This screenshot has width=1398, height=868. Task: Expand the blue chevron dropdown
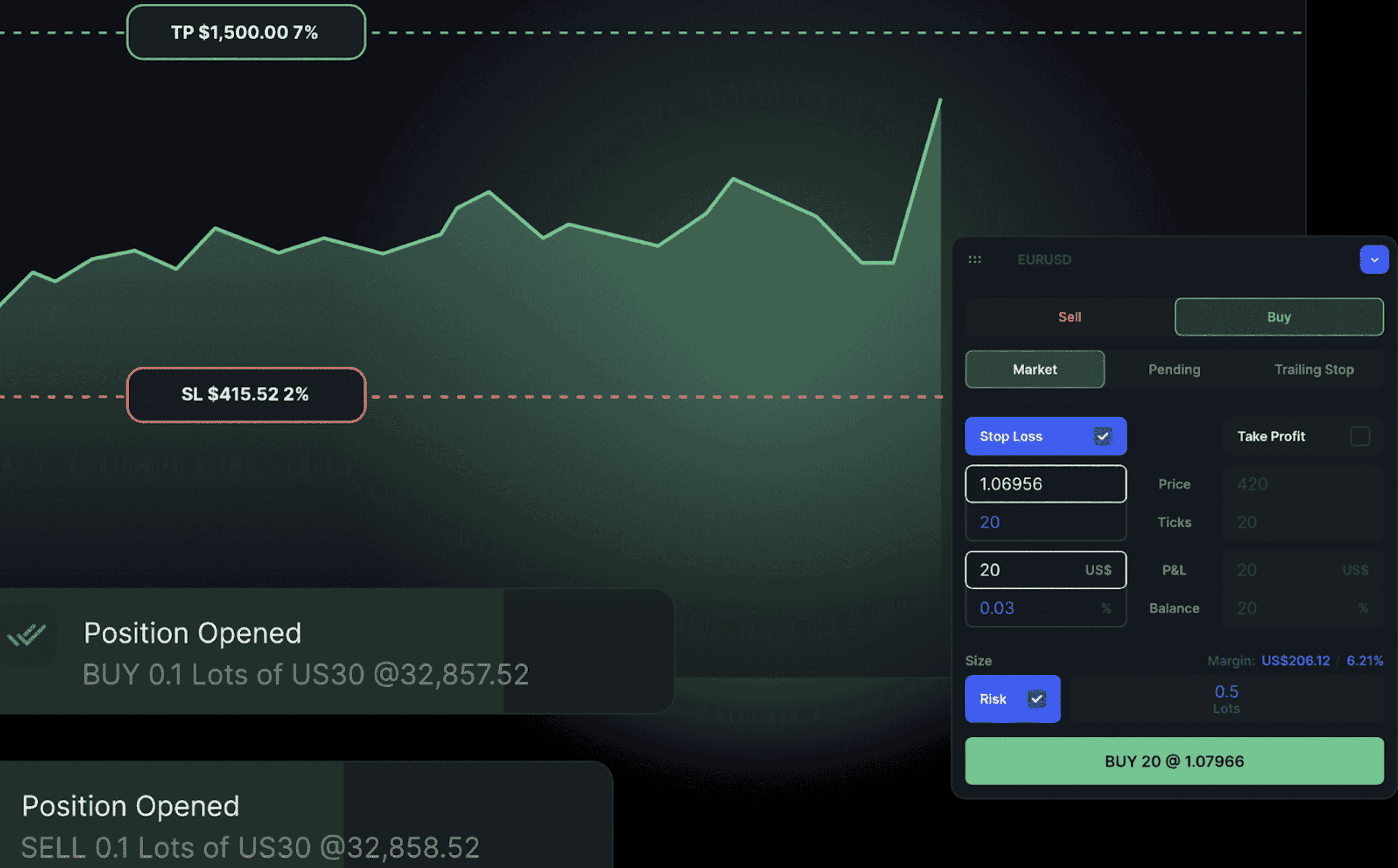click(x=1374, y=260)
